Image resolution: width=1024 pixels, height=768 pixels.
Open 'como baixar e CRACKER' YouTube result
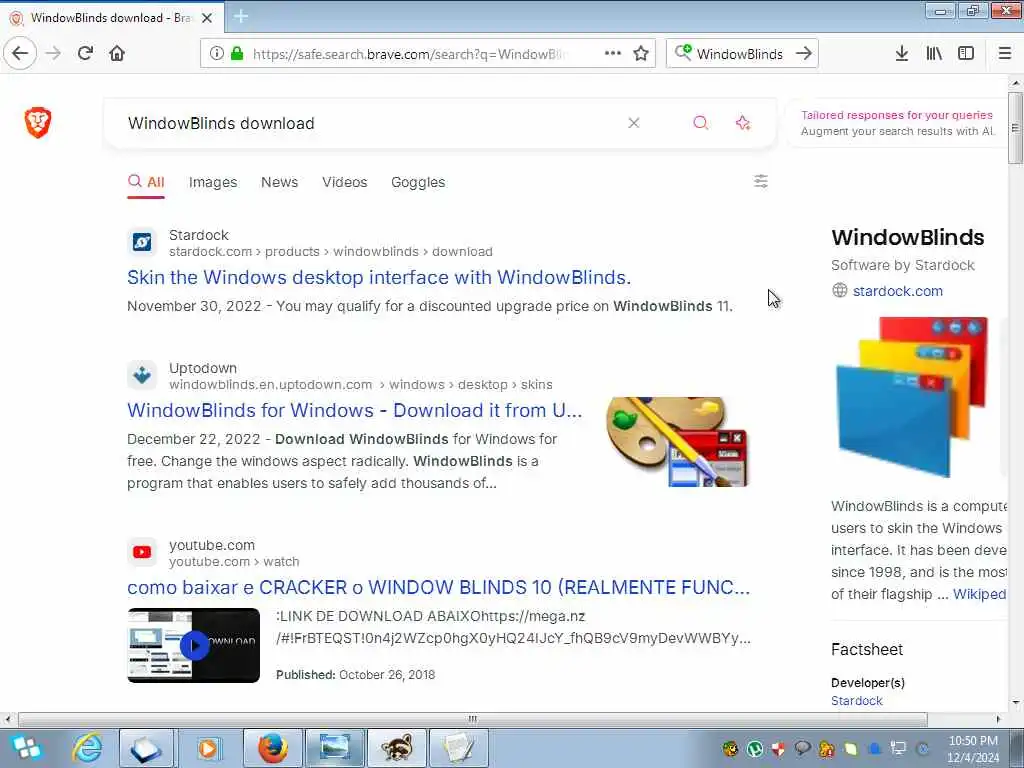click(x=438, y=588)
